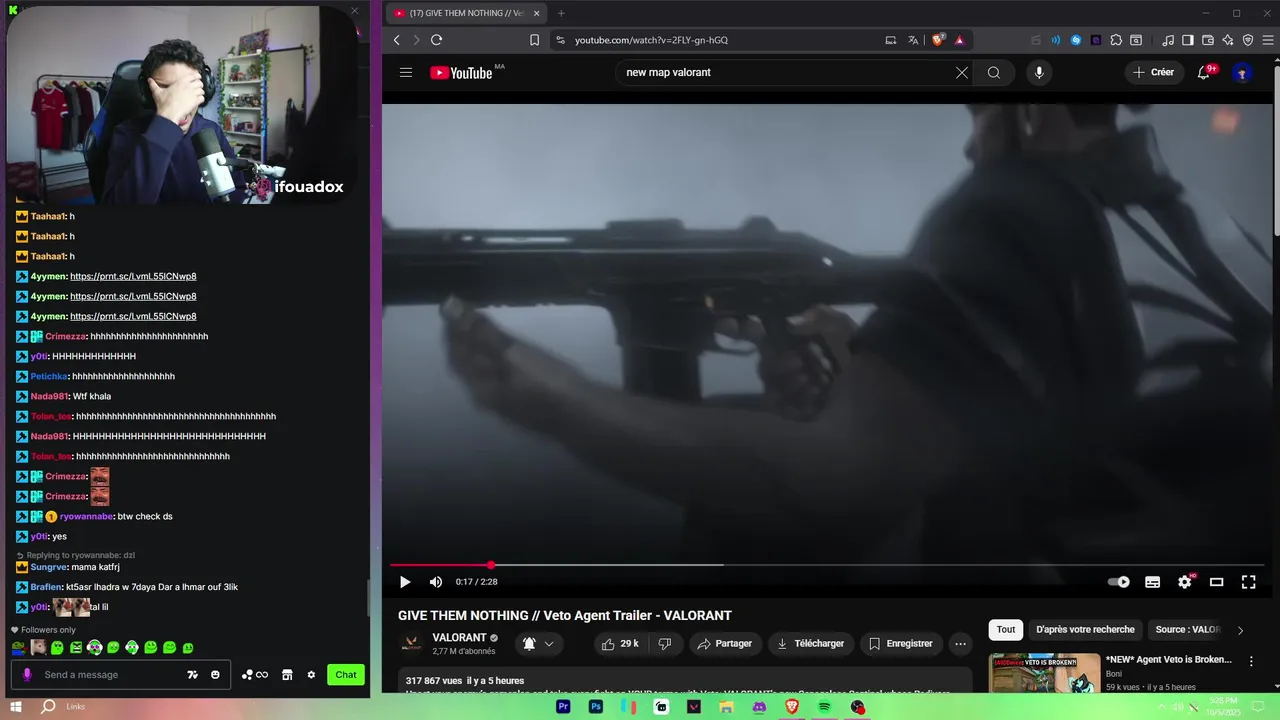Open Windows Start menu
Viewport: 1280px width, 720px height.
click(15, 707)
